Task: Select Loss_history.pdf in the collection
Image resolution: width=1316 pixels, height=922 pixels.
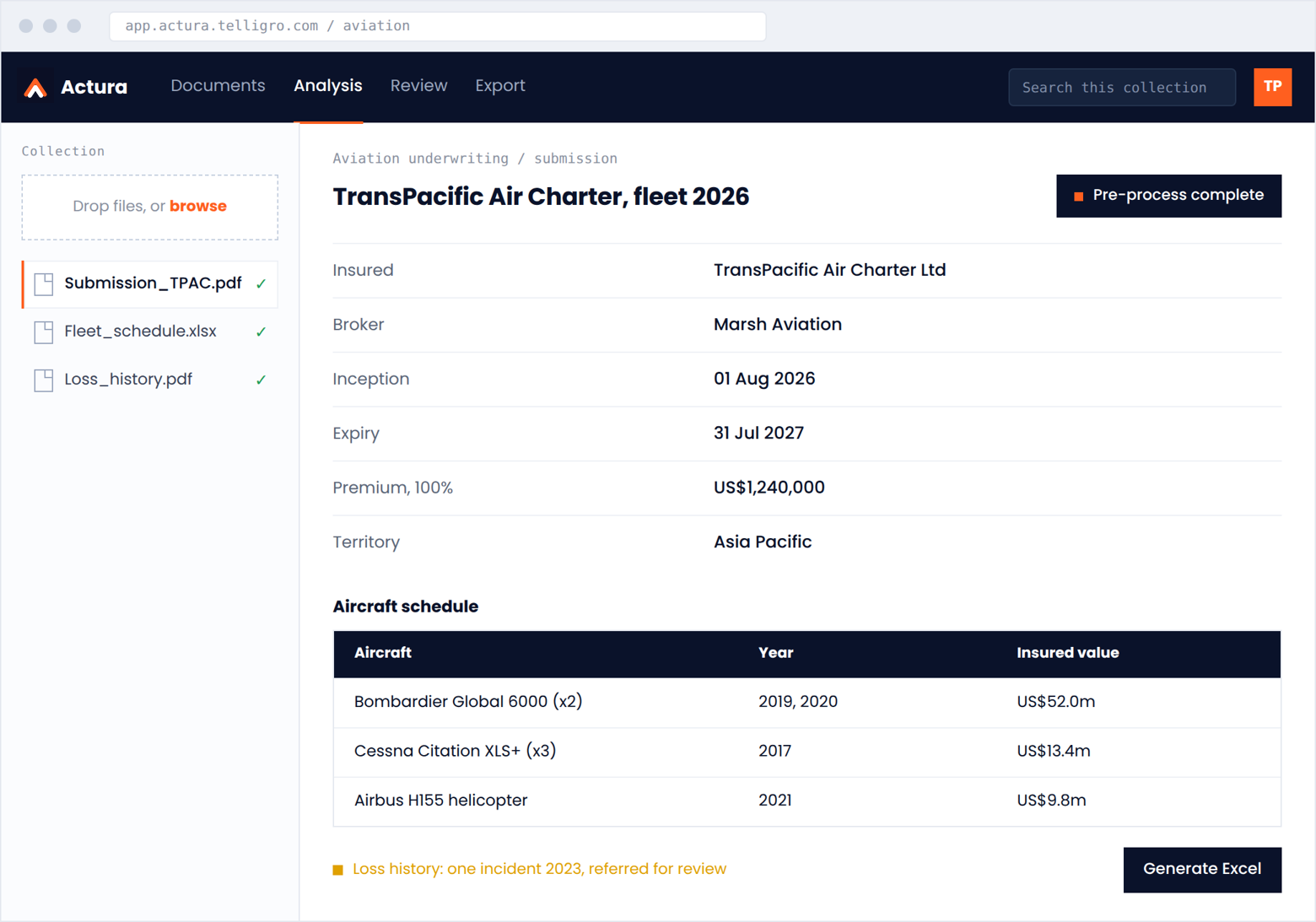Action: [x=150, y=380]
